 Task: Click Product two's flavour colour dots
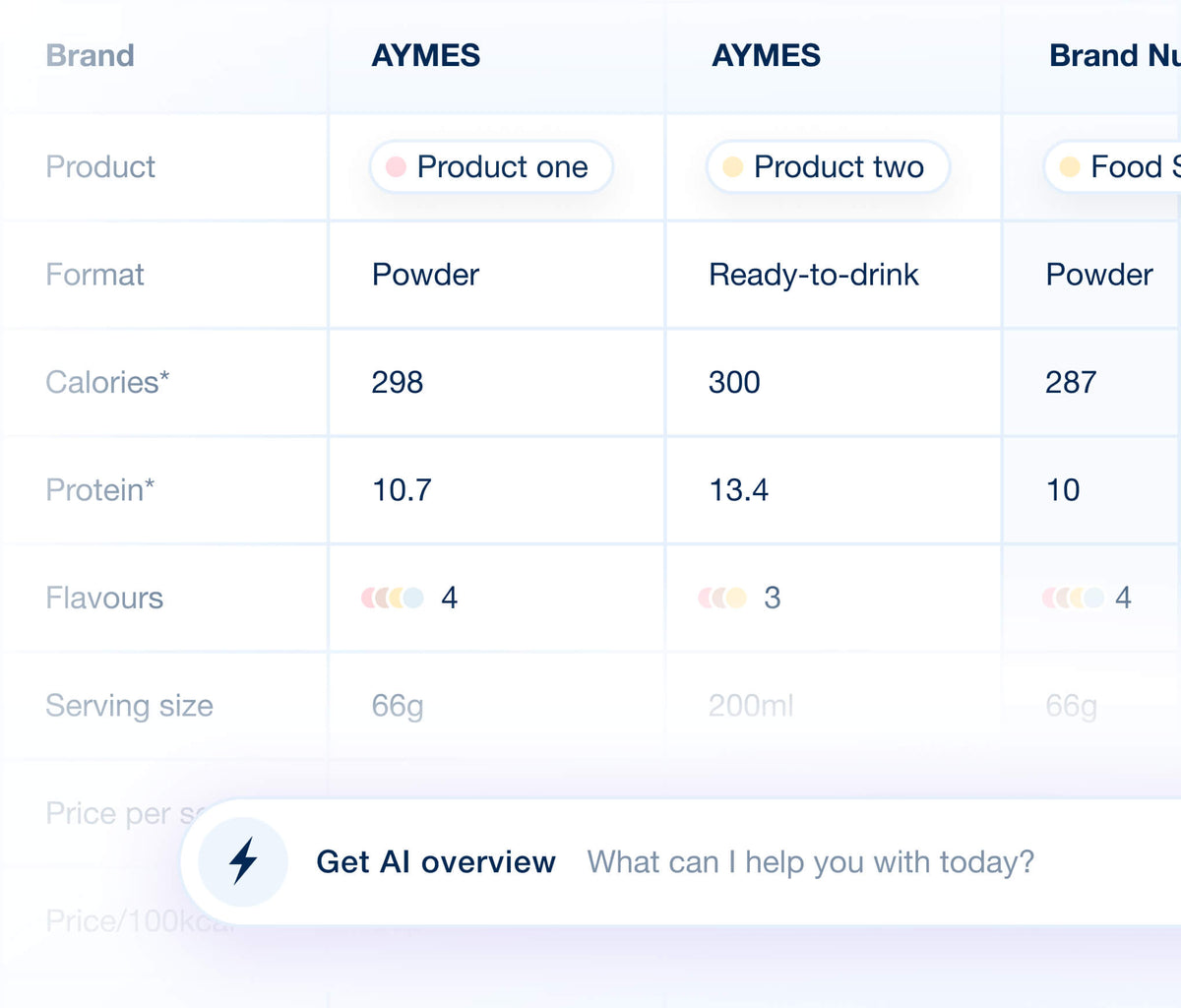tap(722, 598)
